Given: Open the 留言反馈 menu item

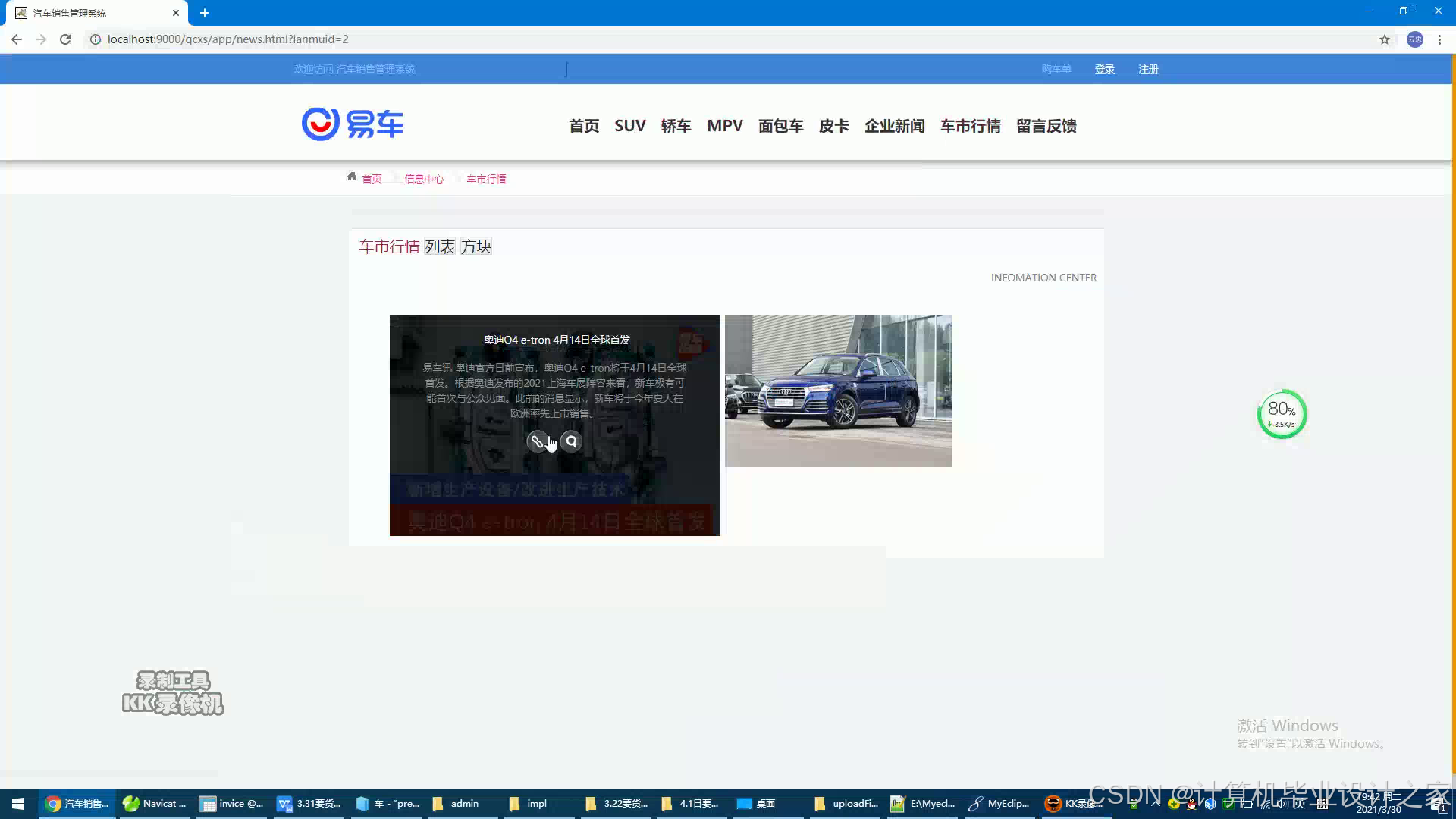Looking at the screenshot, I should (1046, 126).
